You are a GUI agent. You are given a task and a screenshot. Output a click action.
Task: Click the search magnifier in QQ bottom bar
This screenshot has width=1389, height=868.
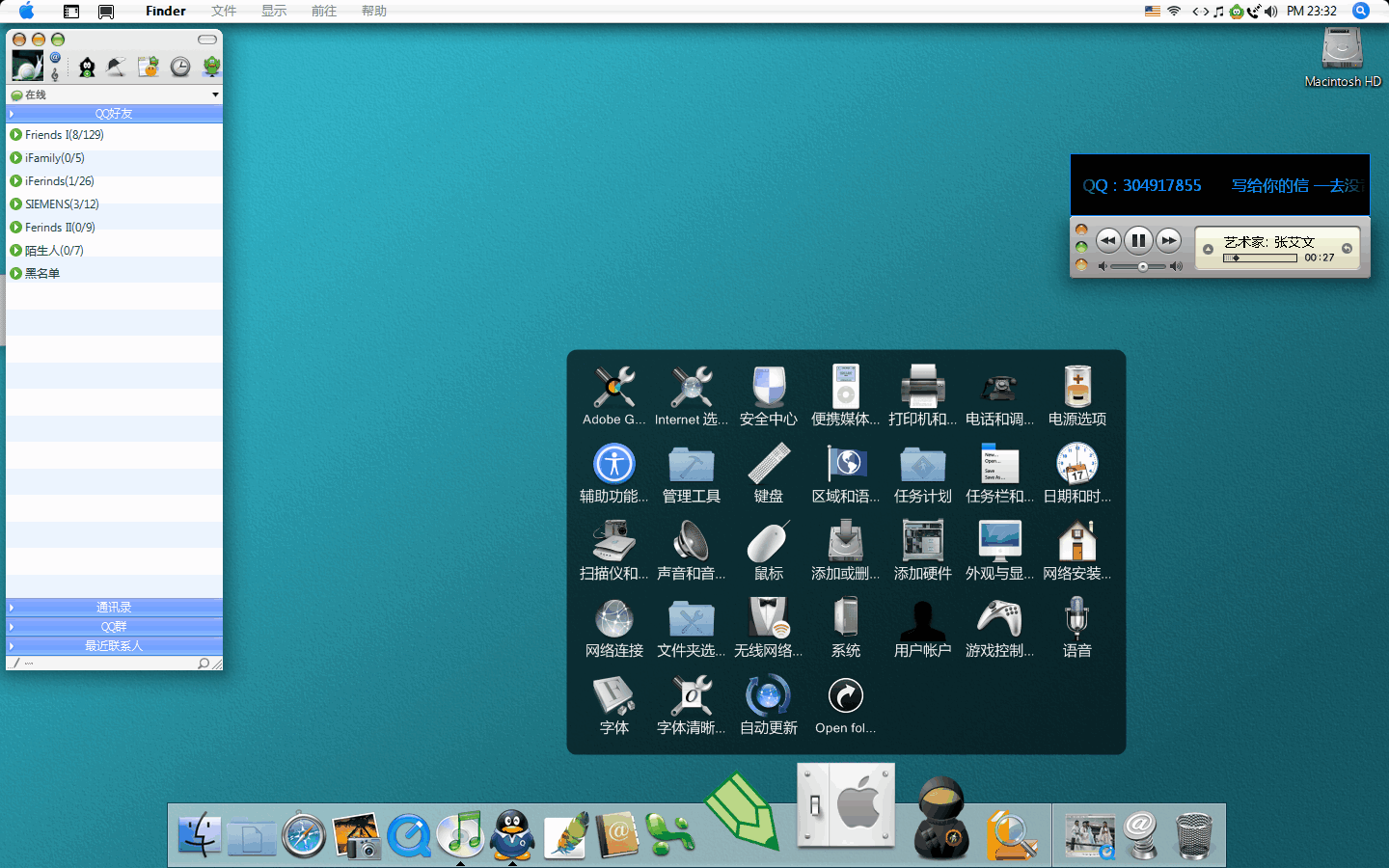coord(204,664)
